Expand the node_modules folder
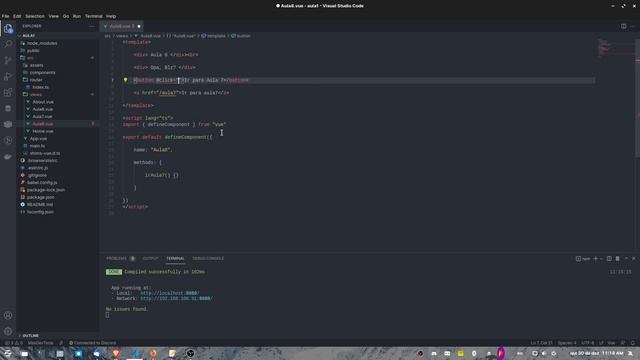This screenshot has height=360, width=640. 57,43
